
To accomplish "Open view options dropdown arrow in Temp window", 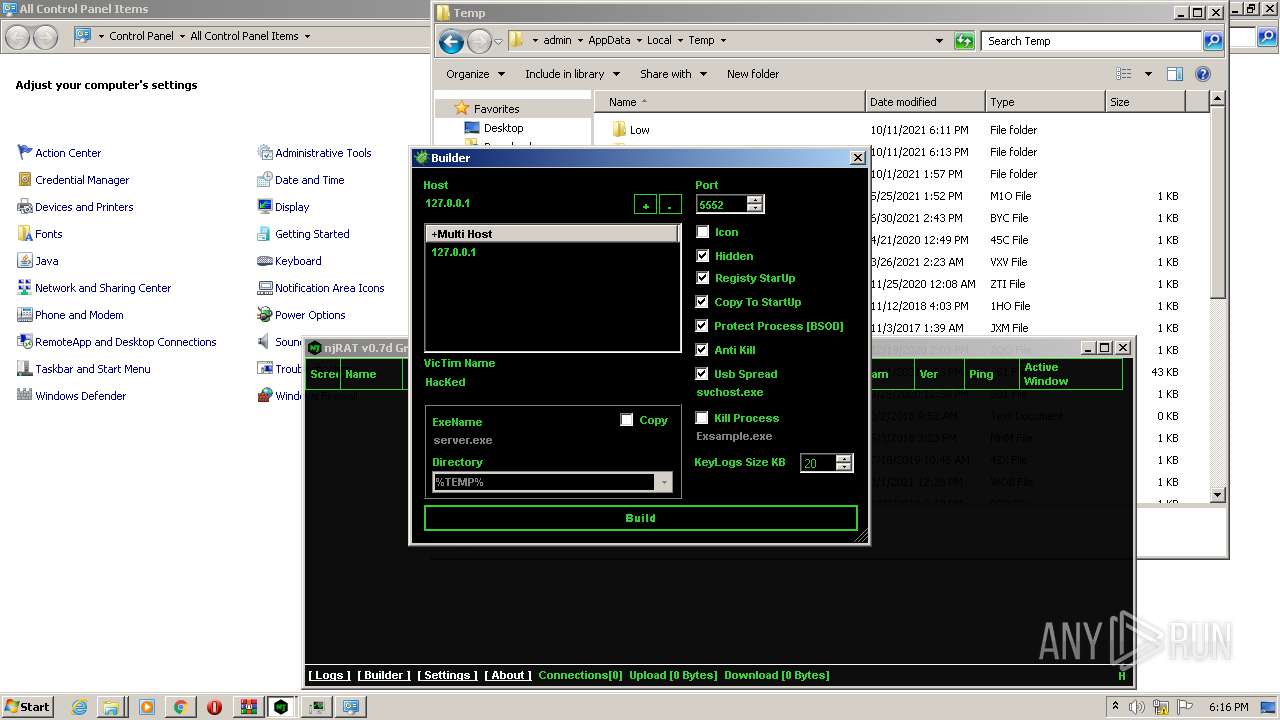I will [1148, 74].
